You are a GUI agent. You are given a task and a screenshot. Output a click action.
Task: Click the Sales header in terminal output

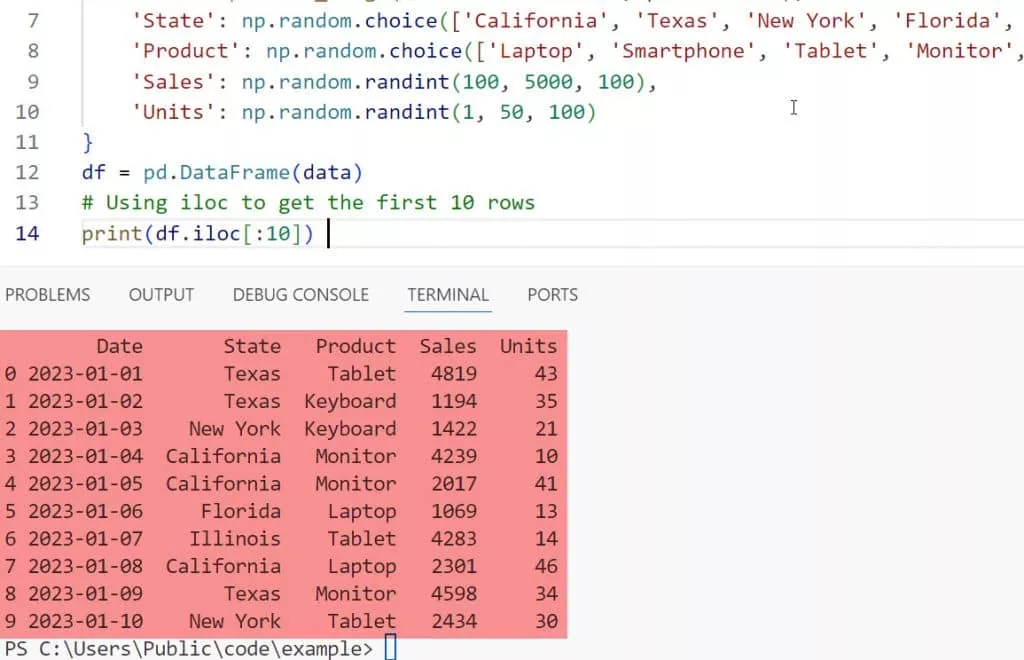(447, 346)
